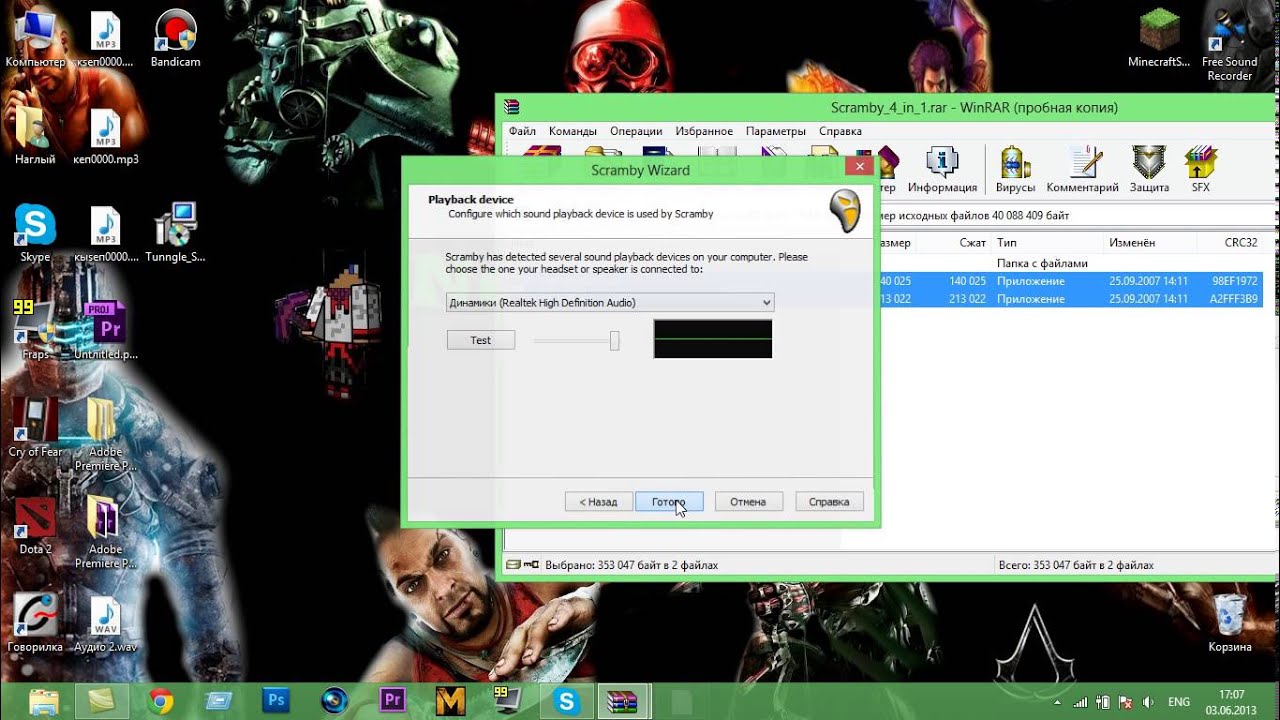1280x720 pixels.
Task: Click the Назад button in the wizard
Action: tap(598, 501)
